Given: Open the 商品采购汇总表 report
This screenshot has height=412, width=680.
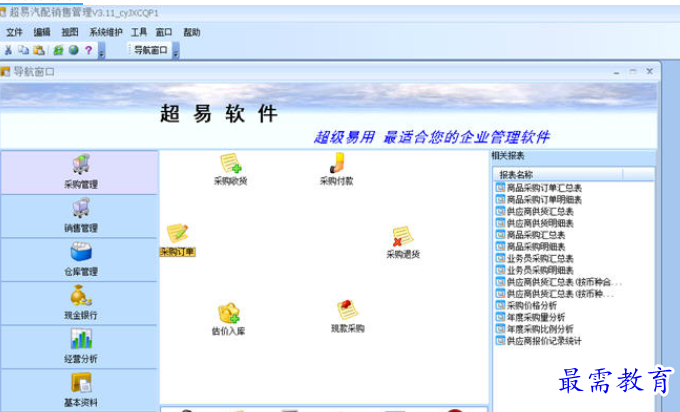Looking at the screenshot, I should coord(531,235).
